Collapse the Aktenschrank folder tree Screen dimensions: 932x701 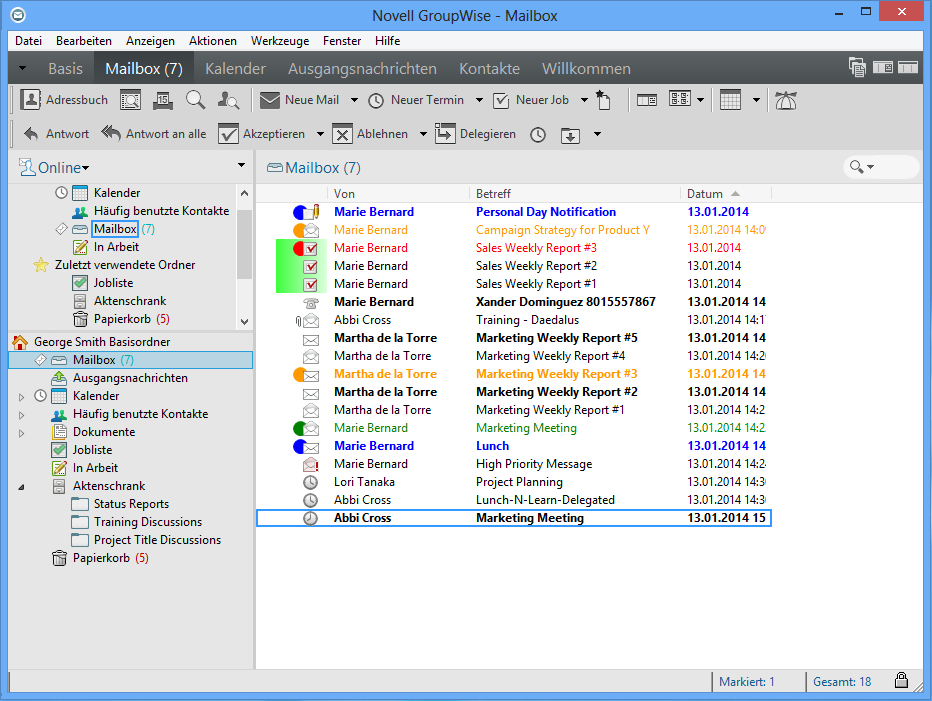[x=22, y=486]
